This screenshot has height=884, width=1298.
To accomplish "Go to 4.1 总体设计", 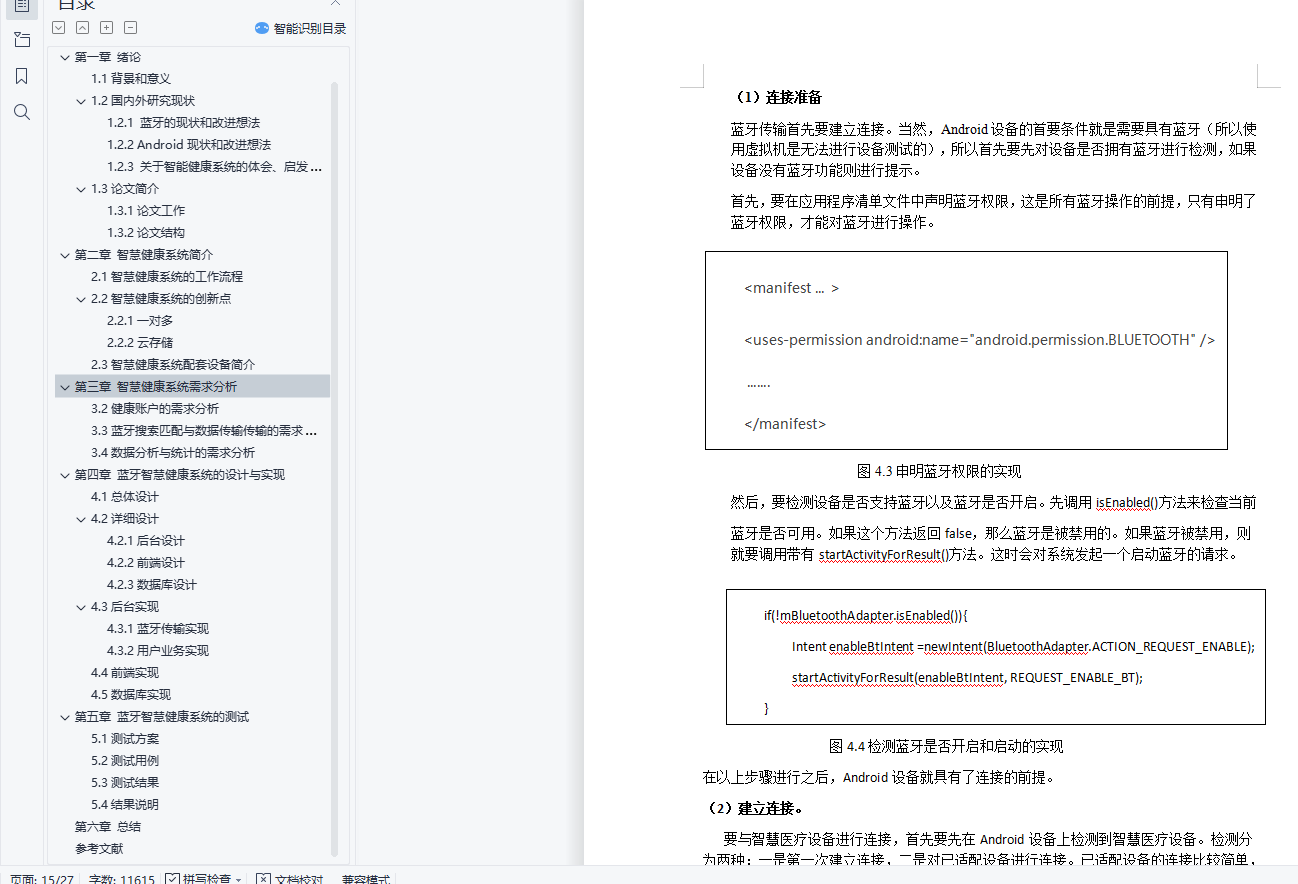I will [x=125, y=497].
